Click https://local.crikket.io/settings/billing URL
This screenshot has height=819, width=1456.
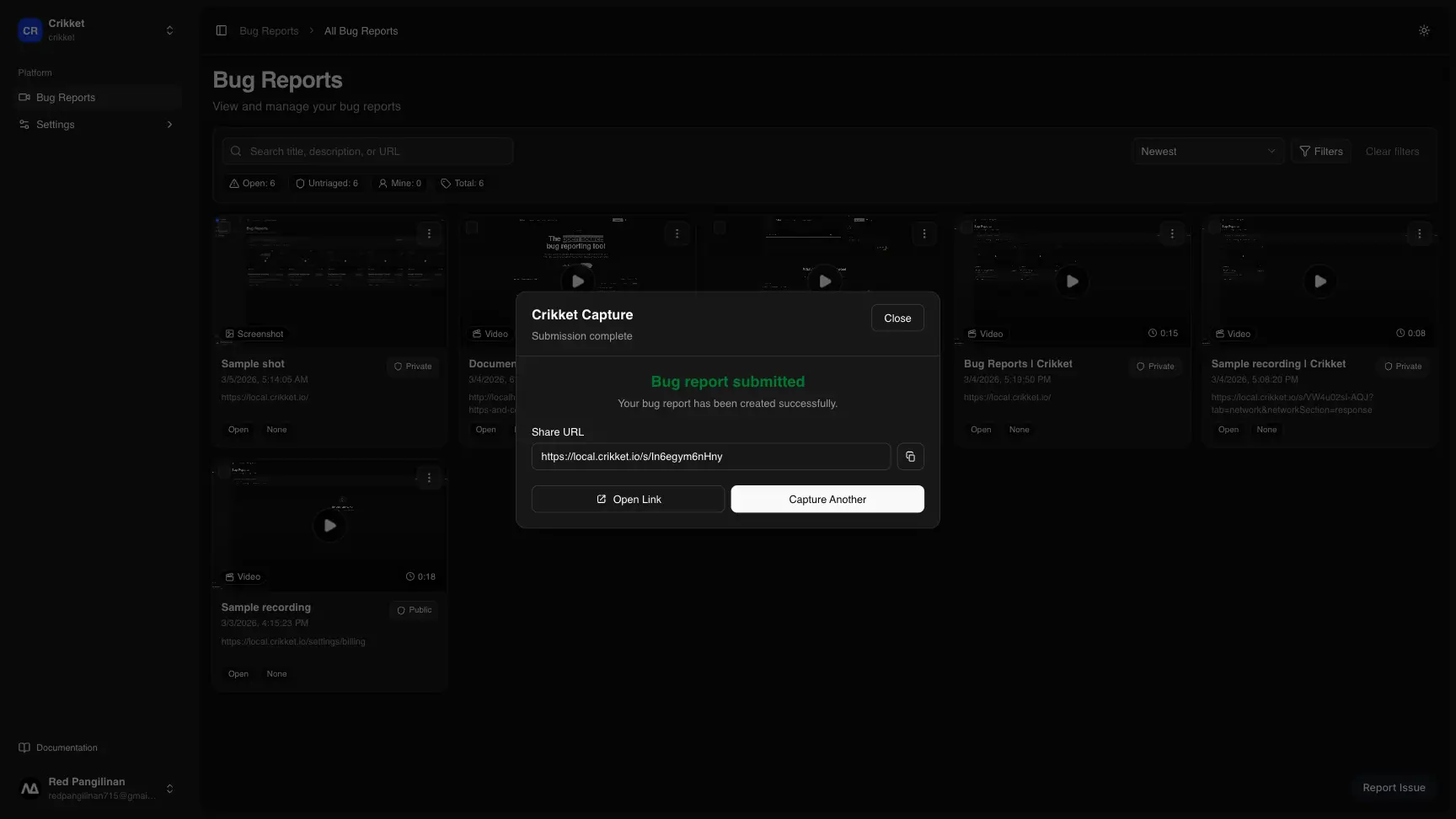293,642
